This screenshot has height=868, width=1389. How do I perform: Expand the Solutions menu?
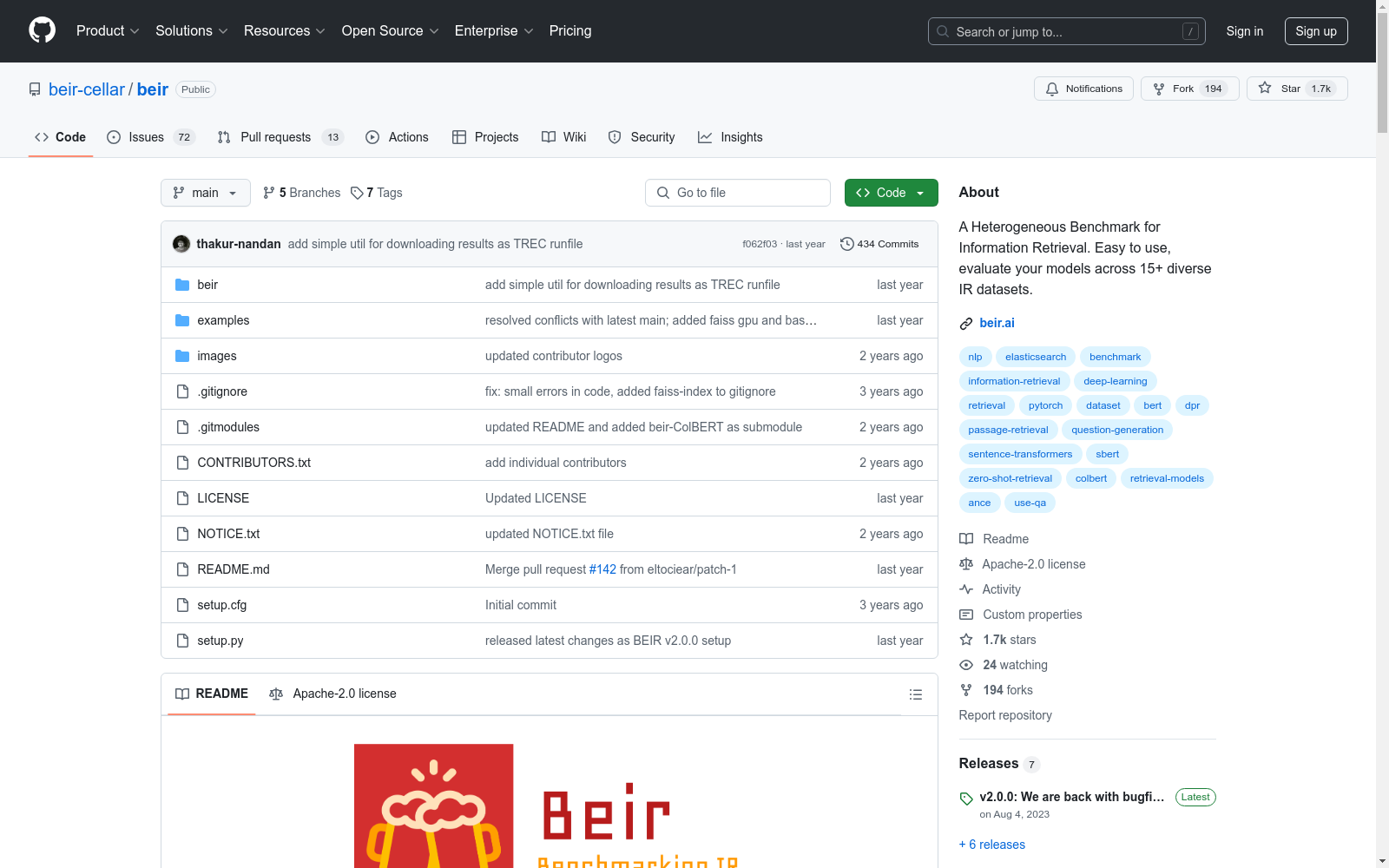192,31
